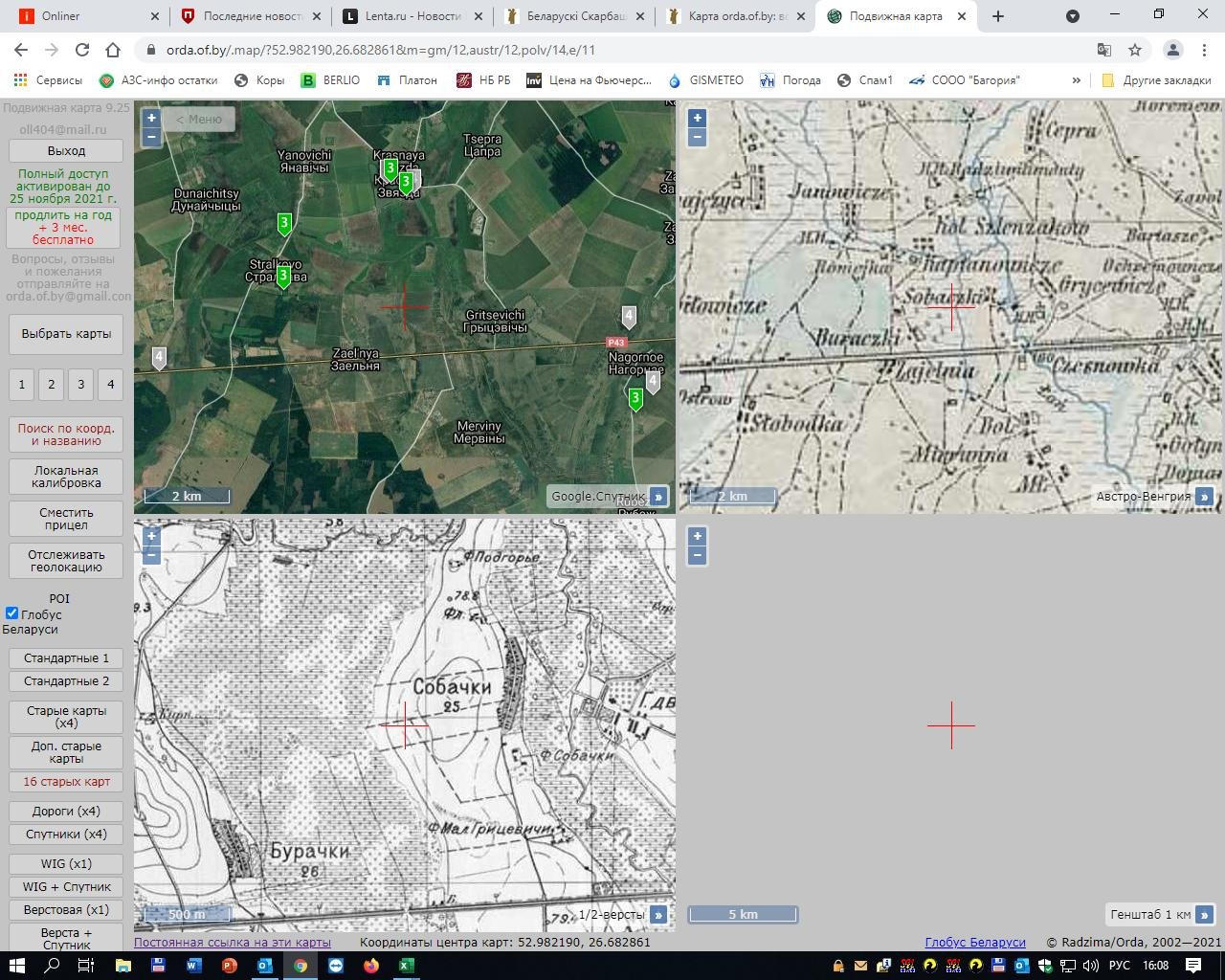The image size is (1225, 980).
Task: Switch to Карта orda.of.by tab
Action: [x=736, y=16]
